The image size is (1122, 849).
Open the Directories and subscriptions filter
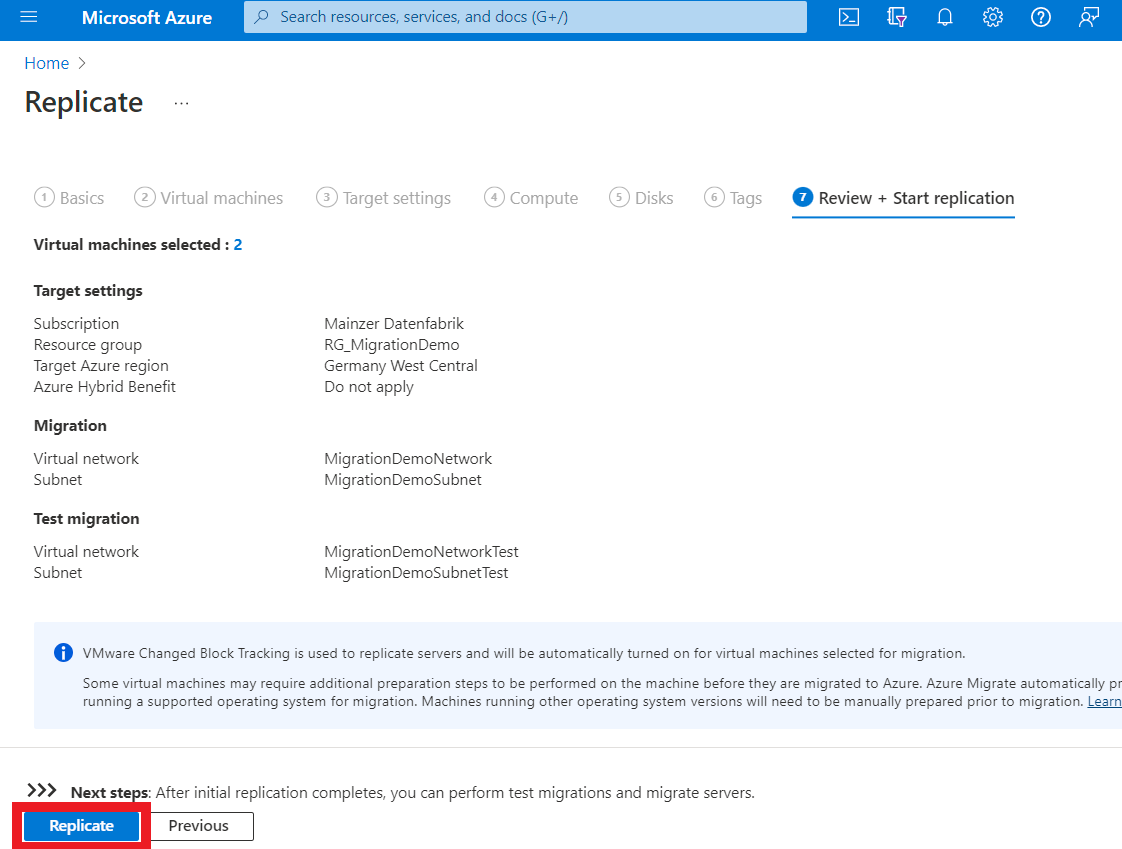897,17
